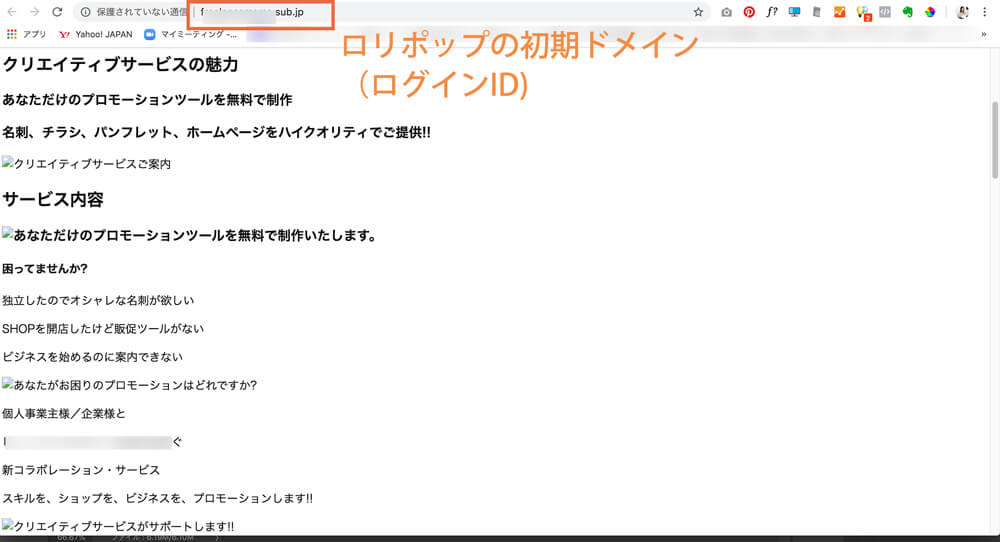This screenshot has height=542, width=1000.
Task: Click the クリエイティブサービスの魅力 heading
Action: point(120,64)
